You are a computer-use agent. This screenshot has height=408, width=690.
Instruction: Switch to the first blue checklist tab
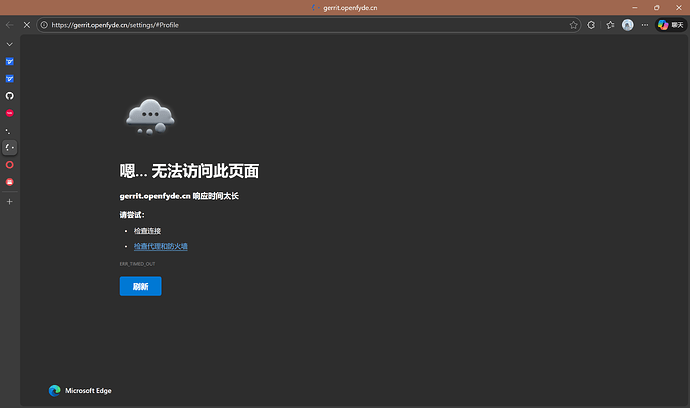tap(10, 62)
